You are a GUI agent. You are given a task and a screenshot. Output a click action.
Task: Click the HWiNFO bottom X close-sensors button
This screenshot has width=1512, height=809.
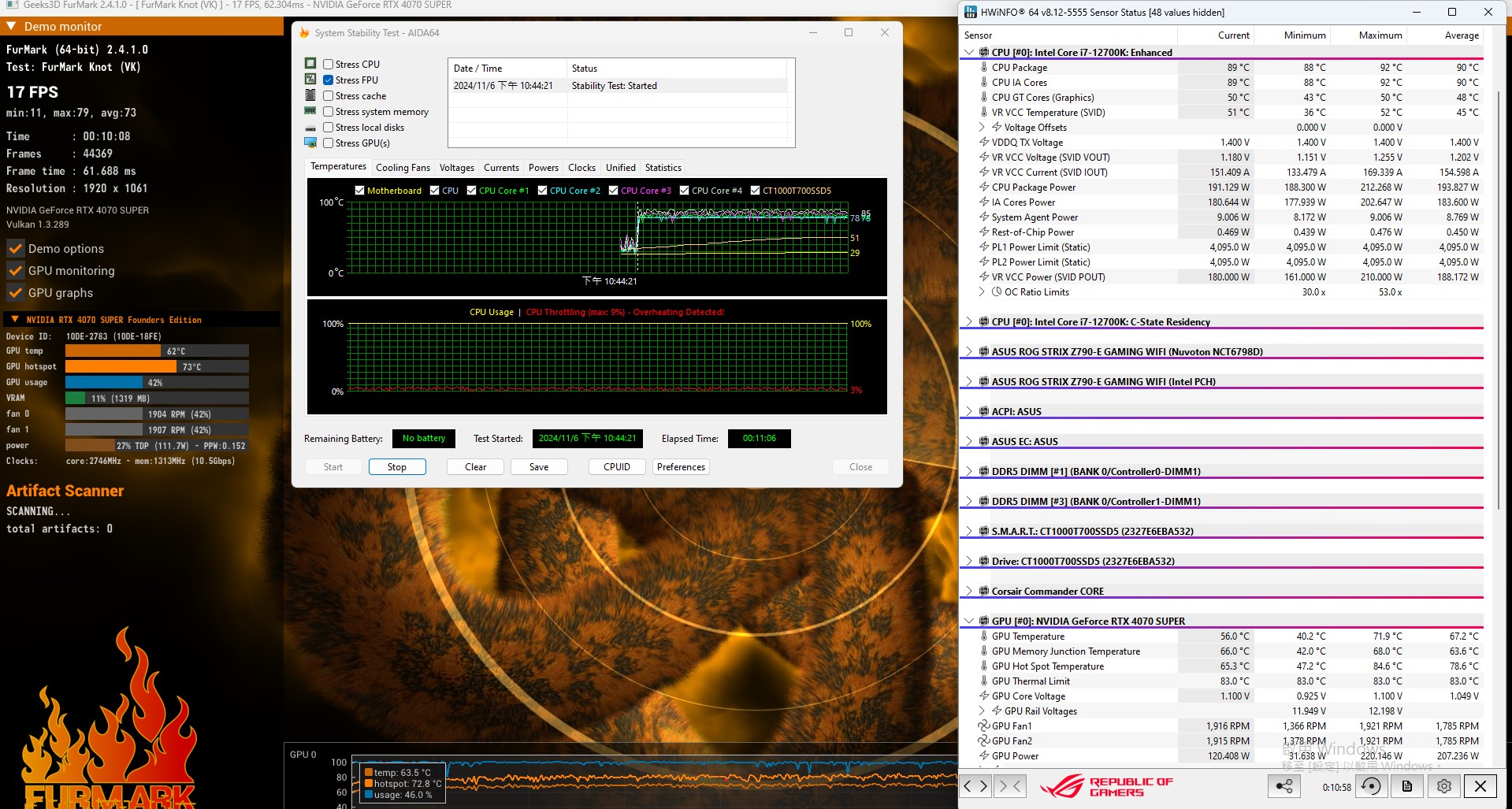pos(1480,785)
